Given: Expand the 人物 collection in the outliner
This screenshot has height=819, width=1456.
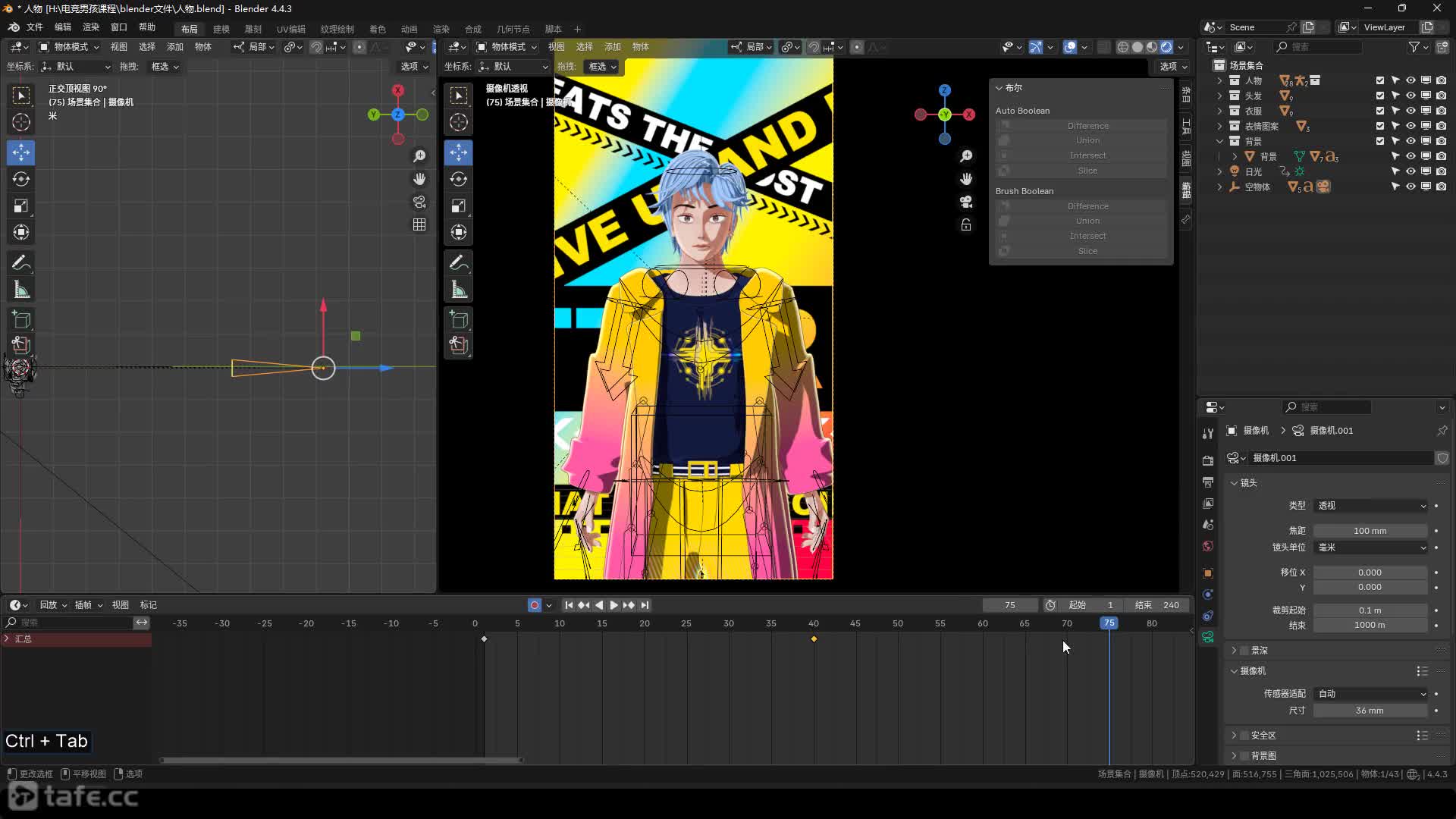Looking at the screenshot, I should coord(1219,80).
